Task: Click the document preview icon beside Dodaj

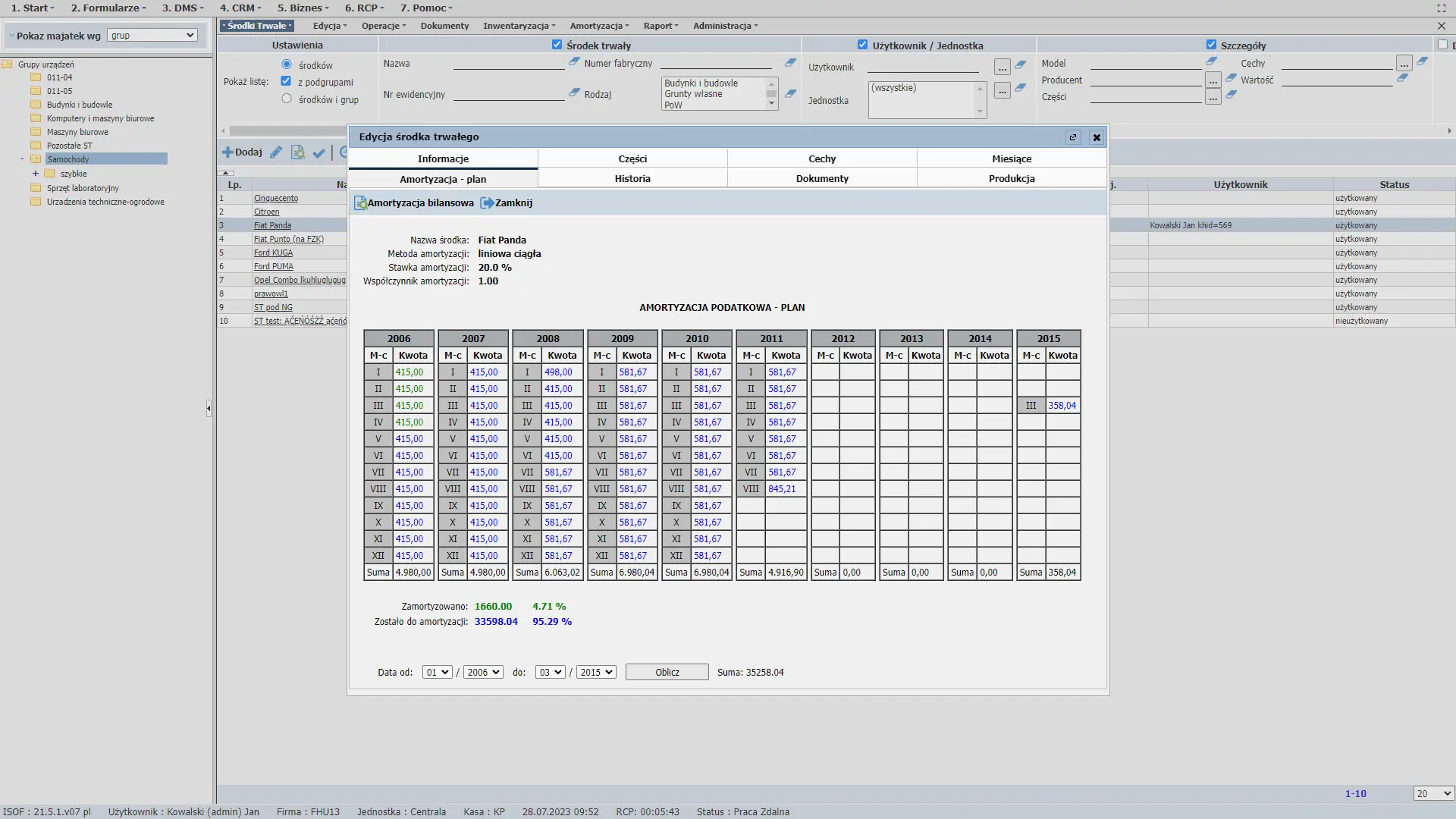Action: click(x=298, y=152)
